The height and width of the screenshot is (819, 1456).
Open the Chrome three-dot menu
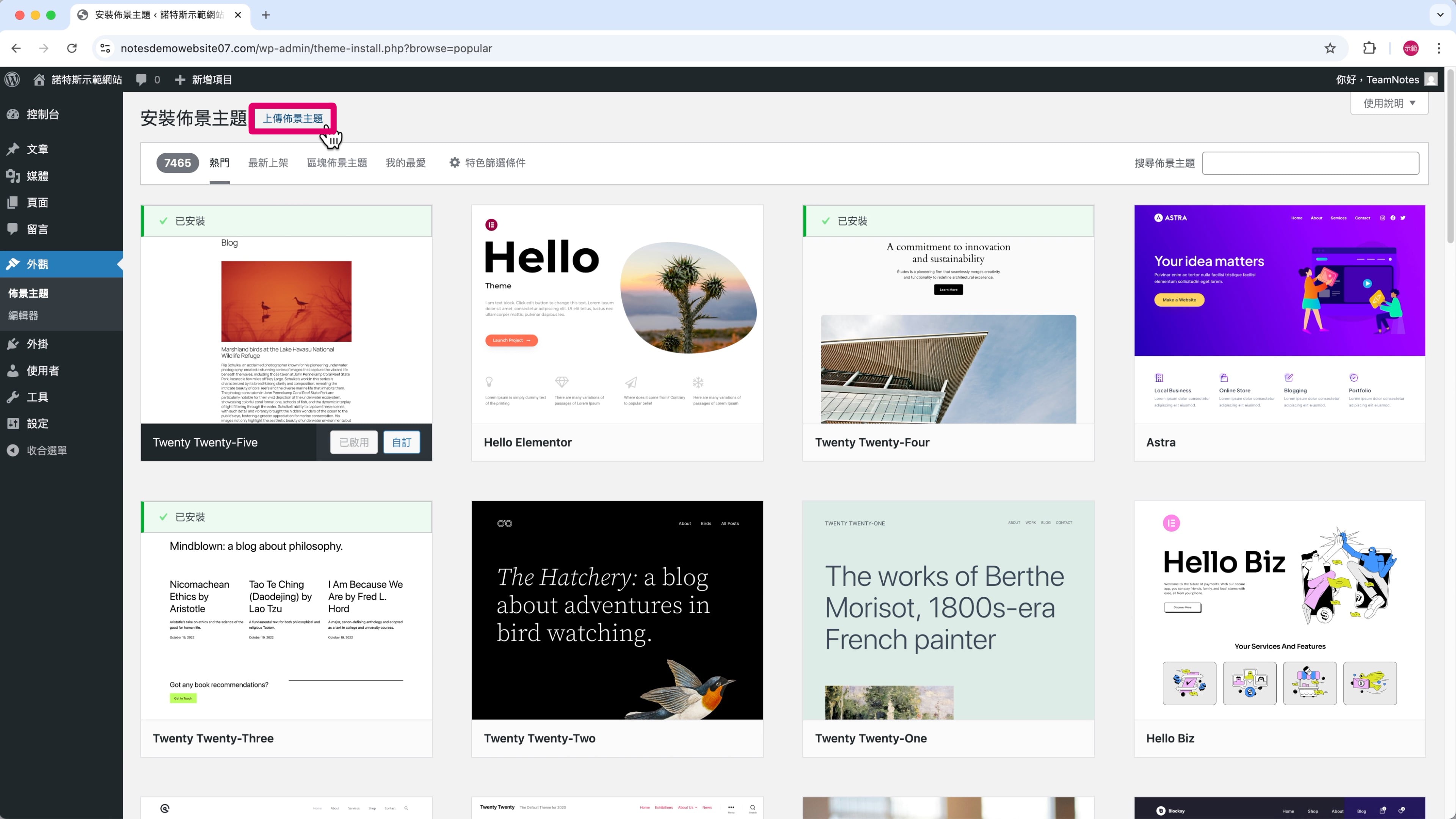point(1439,48)
